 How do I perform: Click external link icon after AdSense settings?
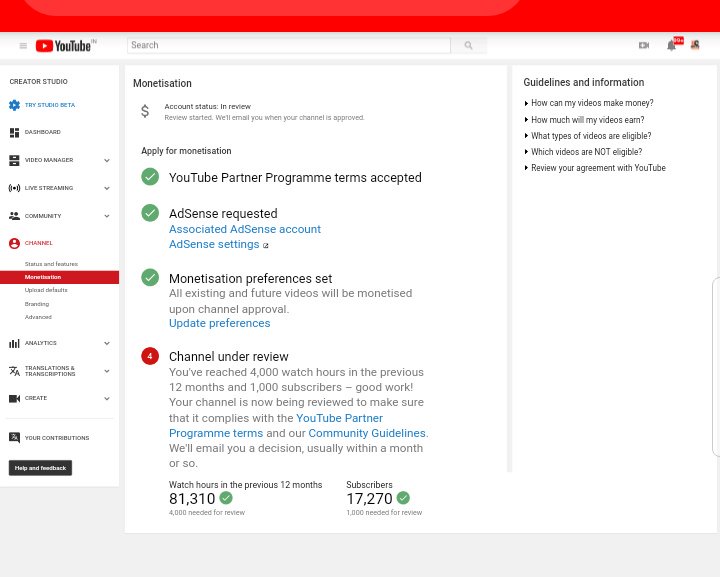[x=265, y=246]
